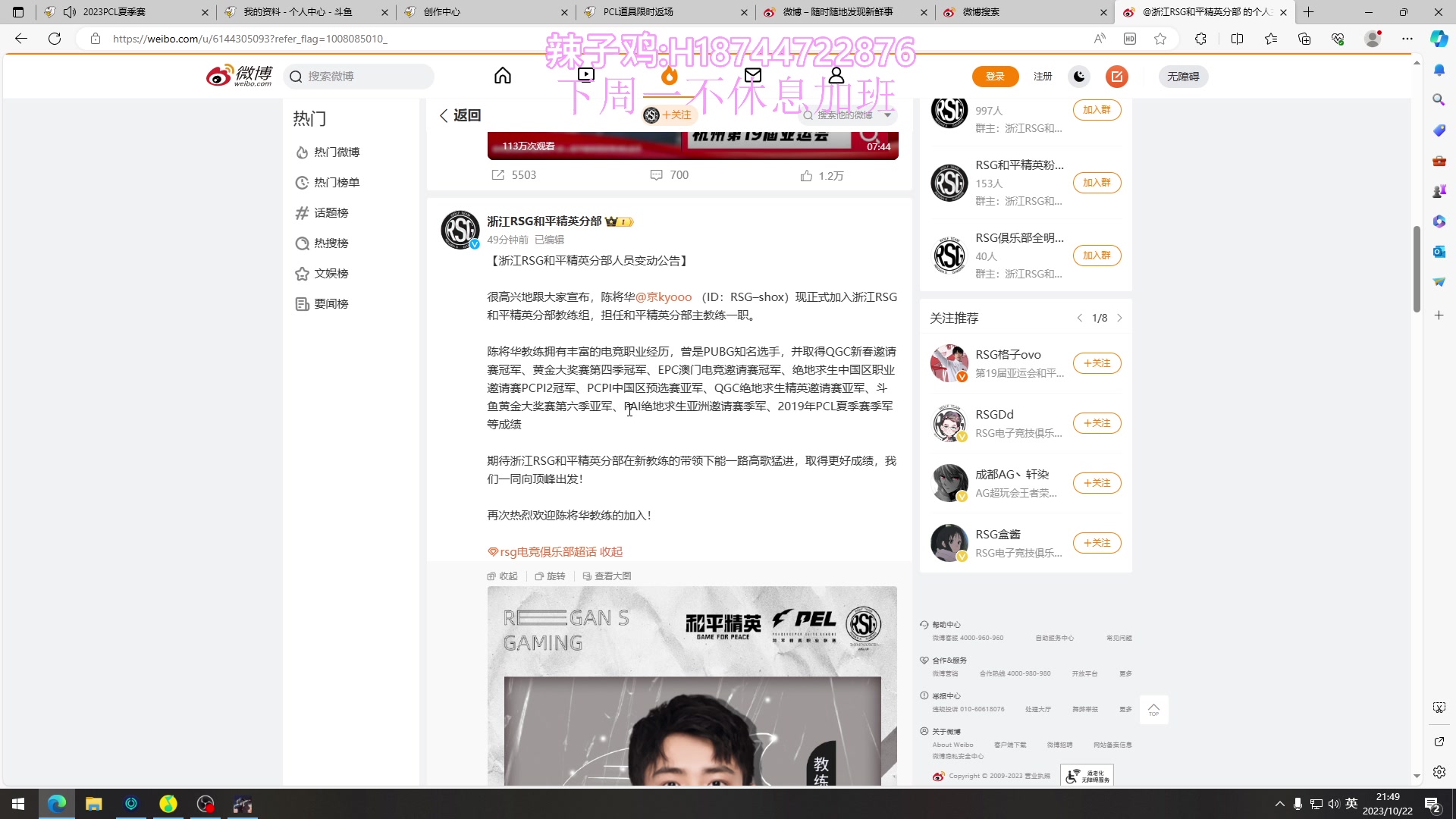The height and width of the screenshot is (819, 1456).
Task: Click the 无障碍 accessibility button
Action: [x=1183, y=76]
